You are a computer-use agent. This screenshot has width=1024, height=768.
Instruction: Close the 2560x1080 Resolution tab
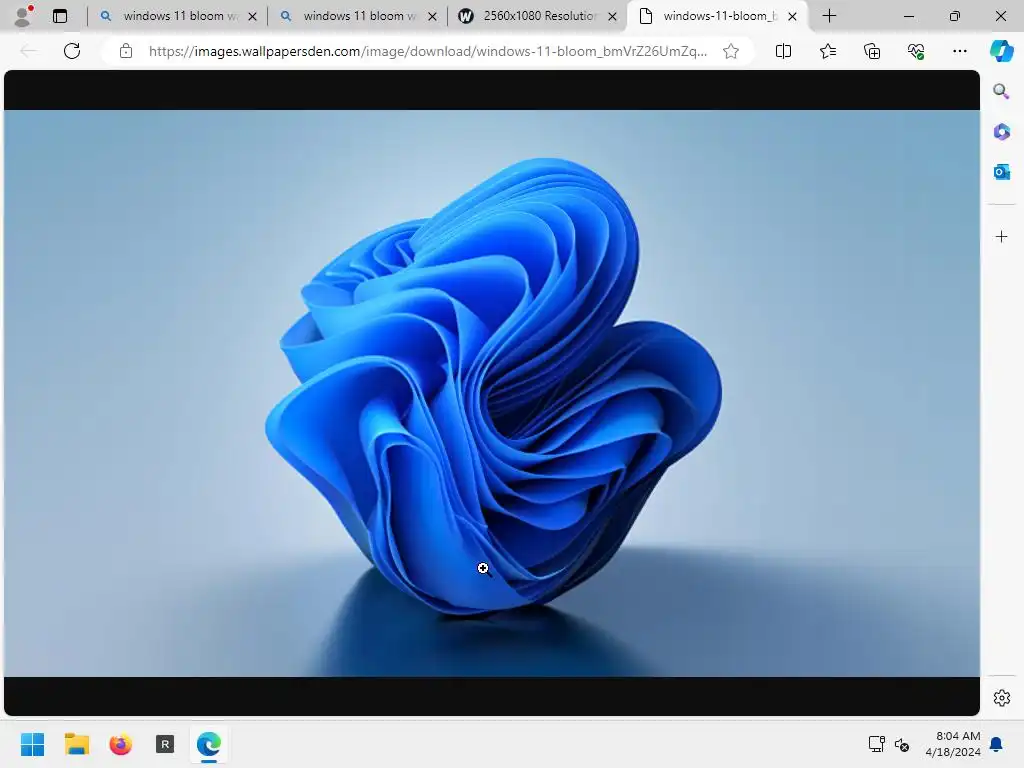(613, 16)
